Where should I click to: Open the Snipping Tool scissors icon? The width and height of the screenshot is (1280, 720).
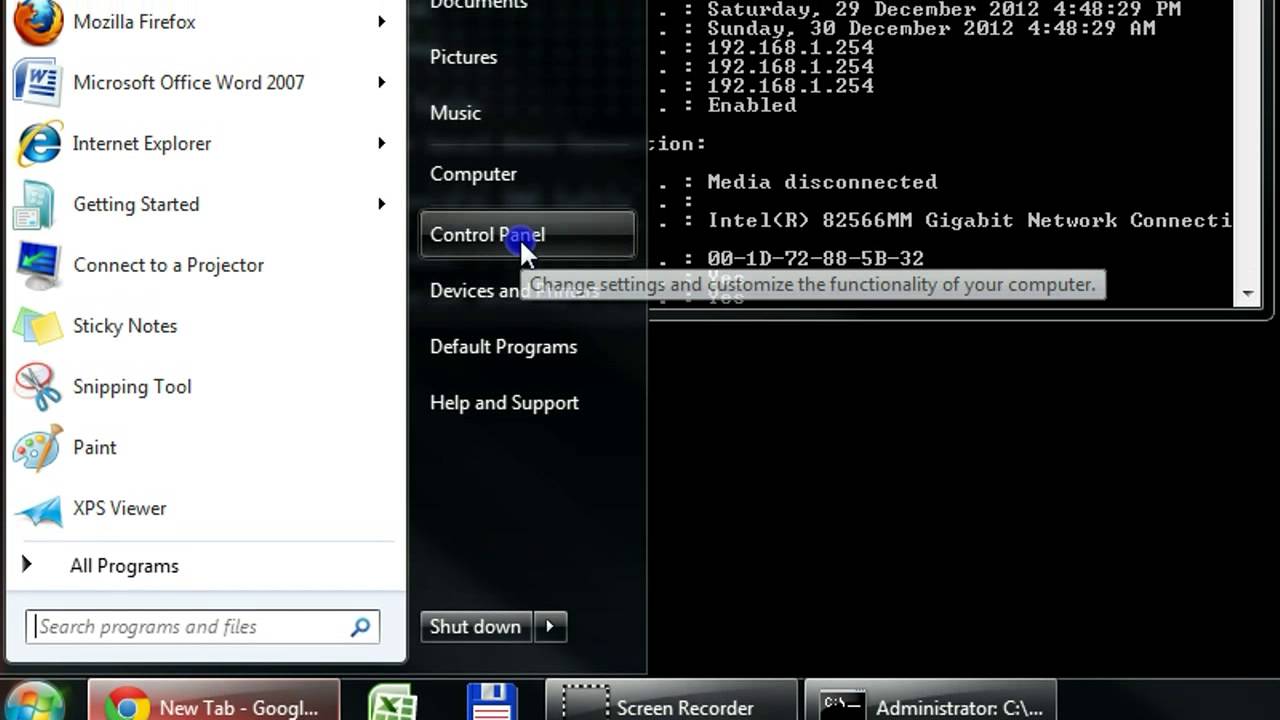pyautogui.click(x=38, y=387)
